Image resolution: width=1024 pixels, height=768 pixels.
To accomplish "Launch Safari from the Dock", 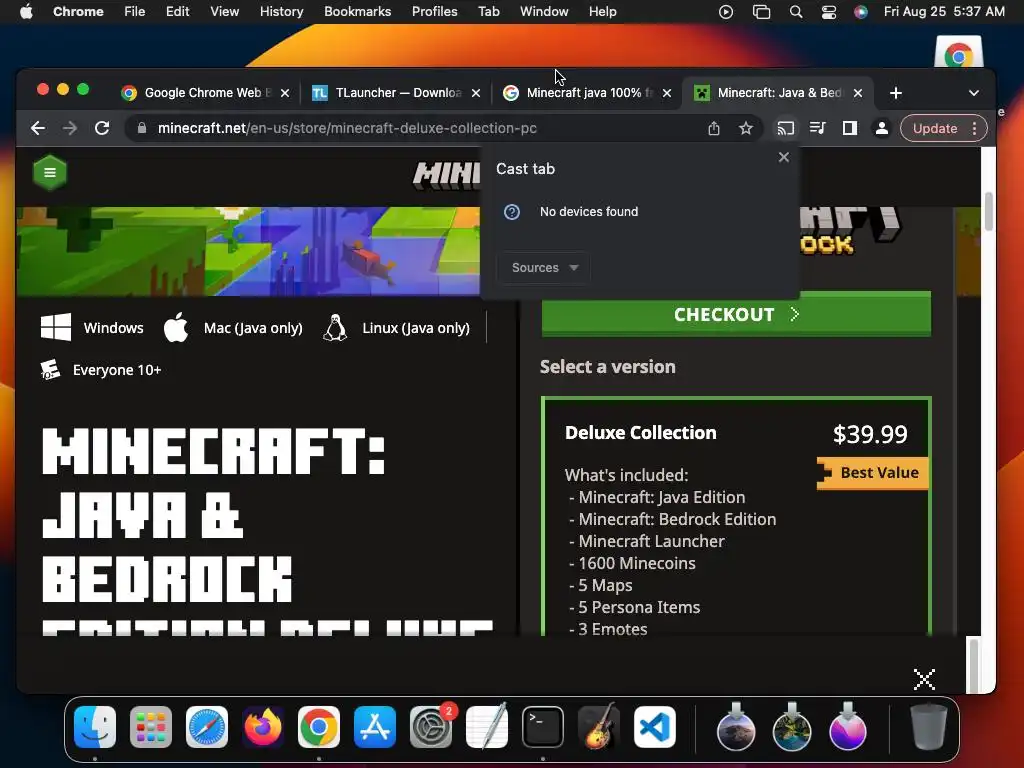I will [207, 727].
